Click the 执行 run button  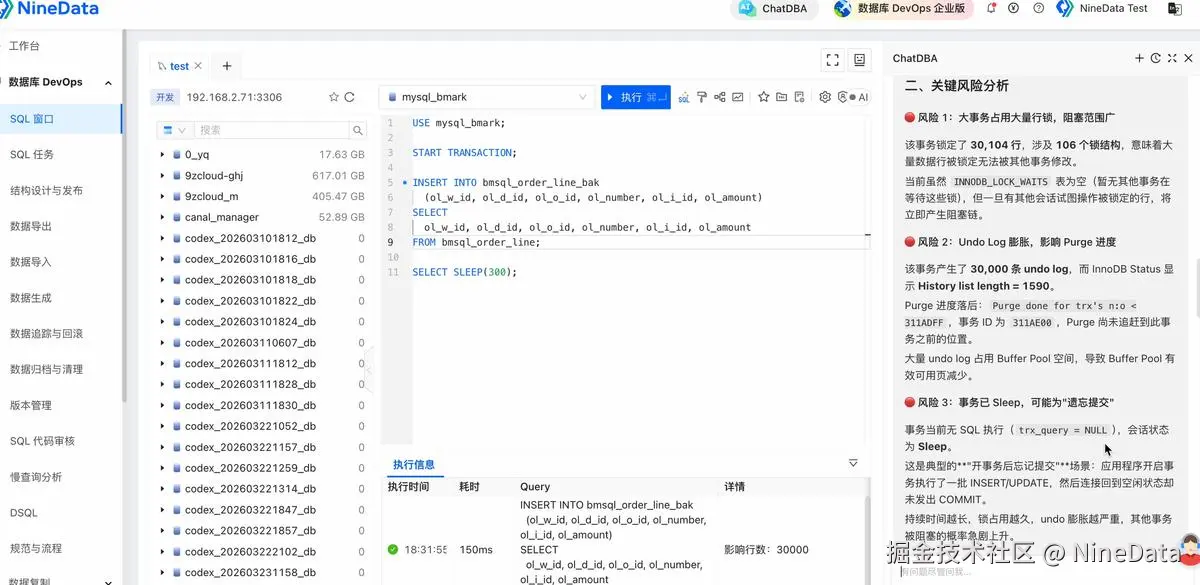(x=636, y=97)
